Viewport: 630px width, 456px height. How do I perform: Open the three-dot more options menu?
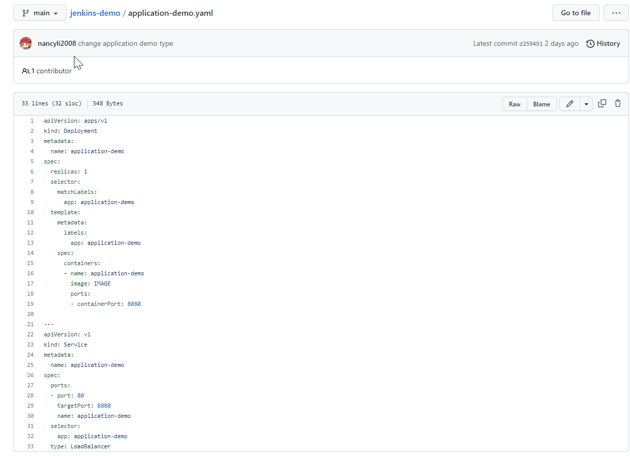click(616, 13)
